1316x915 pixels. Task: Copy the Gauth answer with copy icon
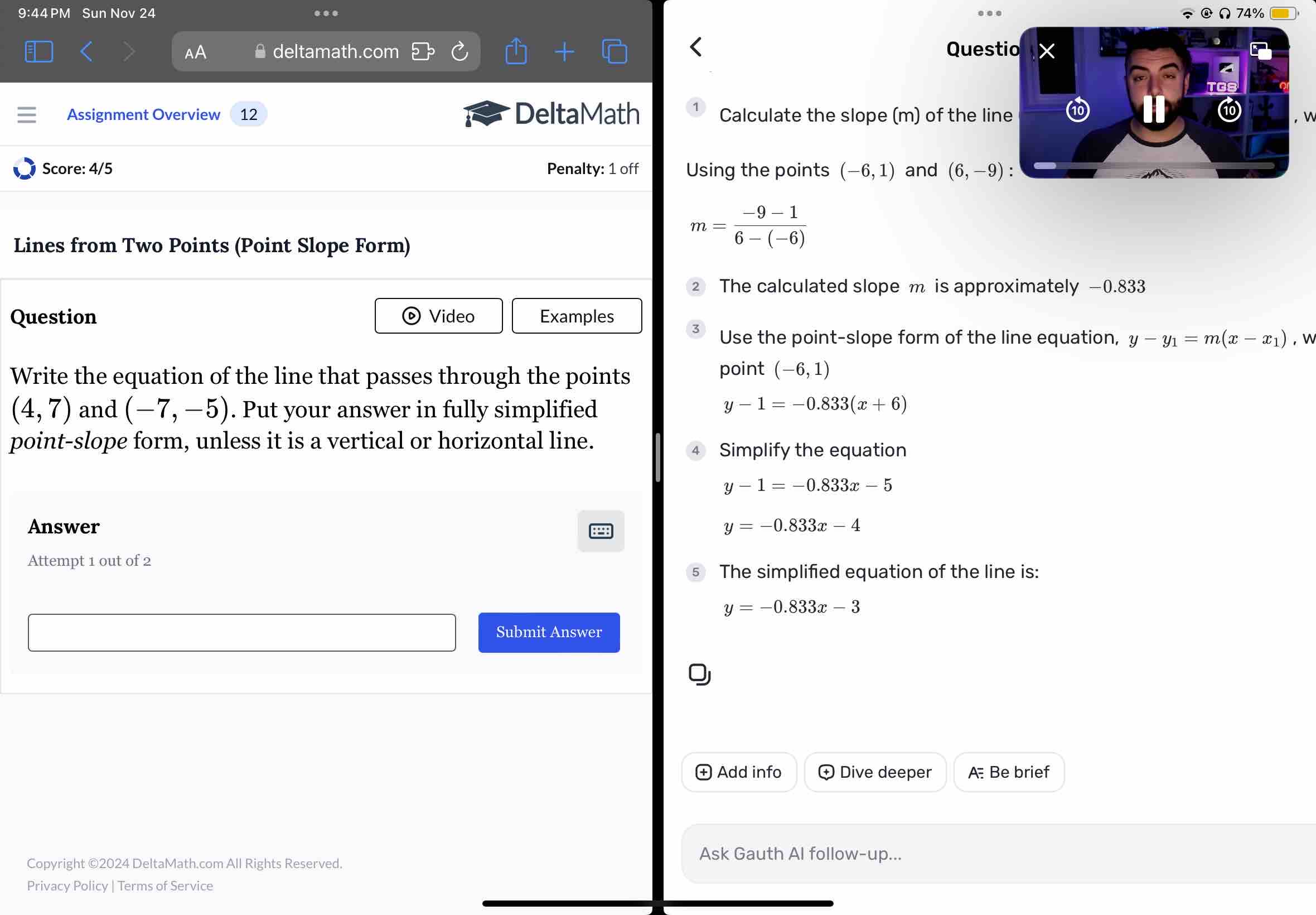(x=699, y=674)
